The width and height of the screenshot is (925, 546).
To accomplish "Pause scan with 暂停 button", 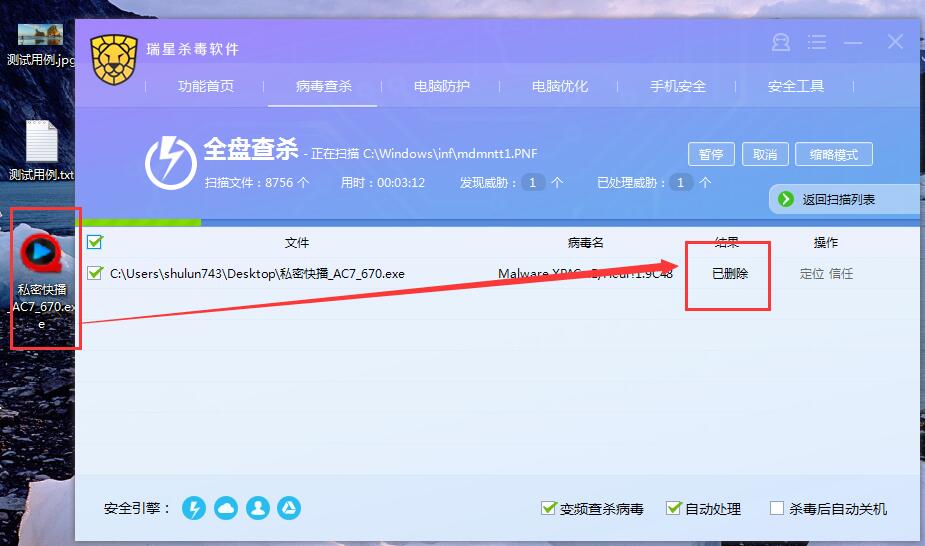I will click(x=711, y=154).
